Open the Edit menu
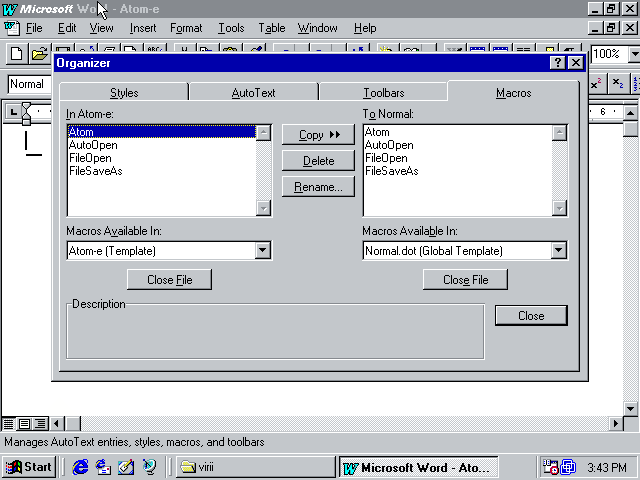 click(x=67, y=28)
